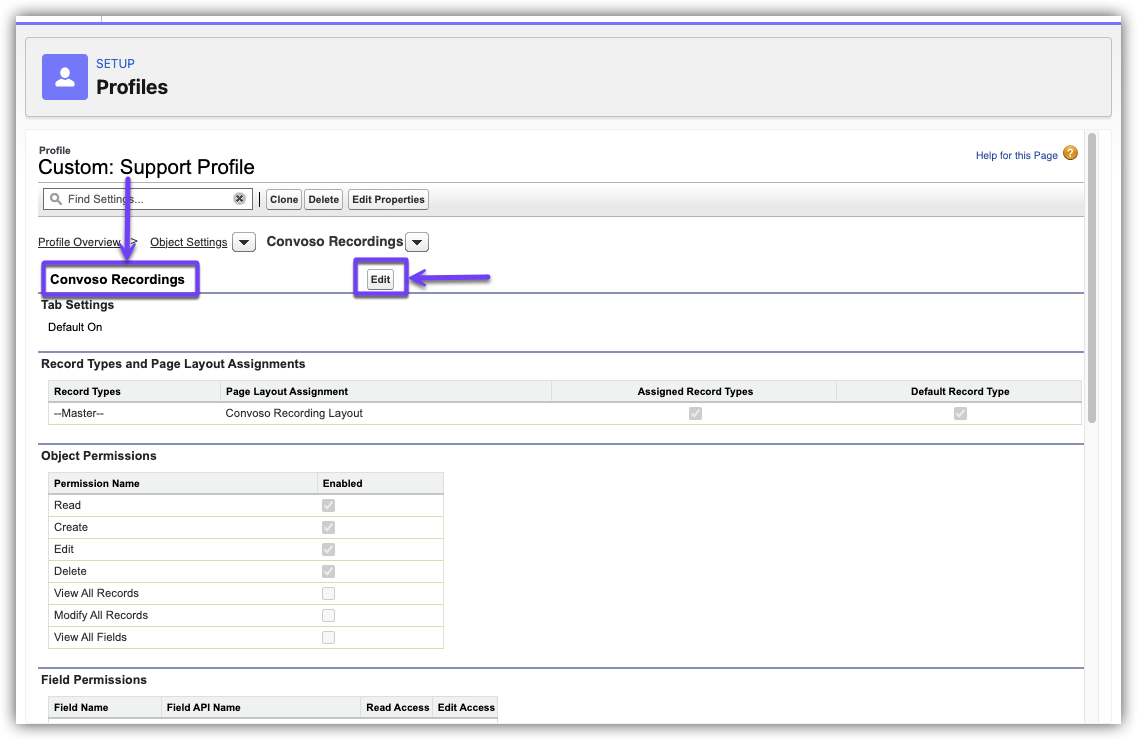Clear the Find Settings search box
The image size is (1137, 740).
click(240, 199)
